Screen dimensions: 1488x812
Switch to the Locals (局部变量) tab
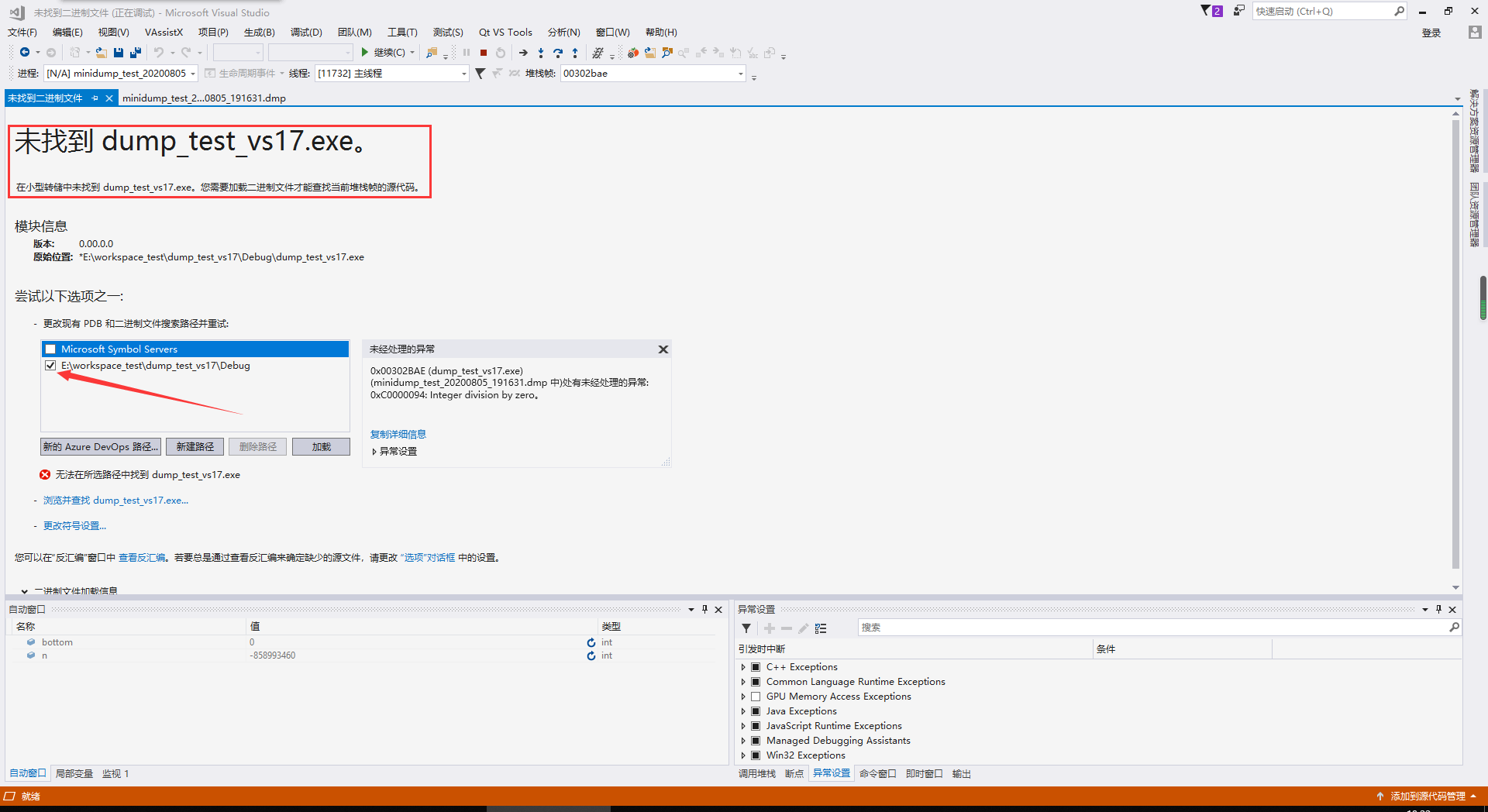pyautogui.click(x=74, y=774)
